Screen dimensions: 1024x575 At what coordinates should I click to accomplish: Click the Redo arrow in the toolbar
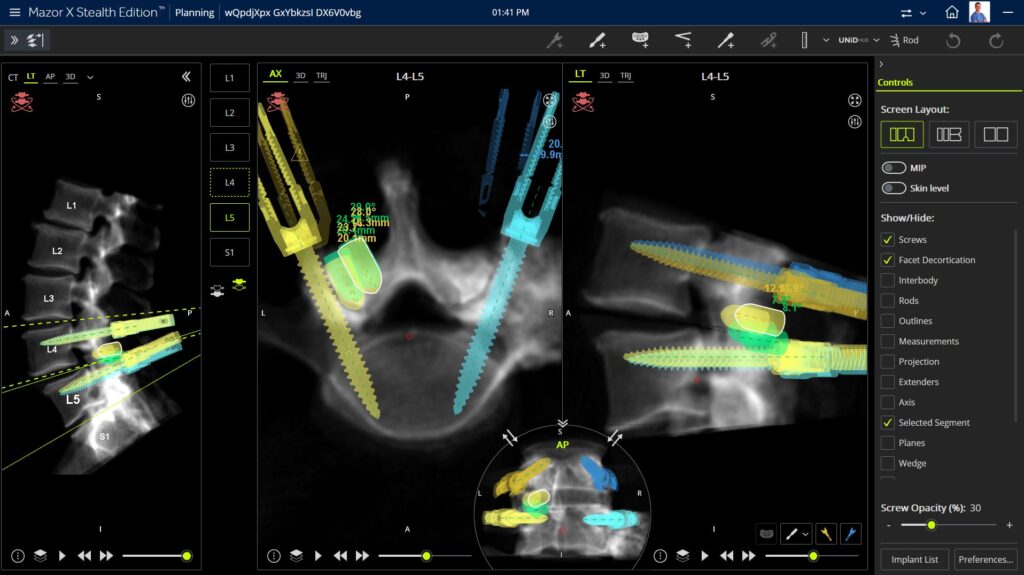(995, 40)
